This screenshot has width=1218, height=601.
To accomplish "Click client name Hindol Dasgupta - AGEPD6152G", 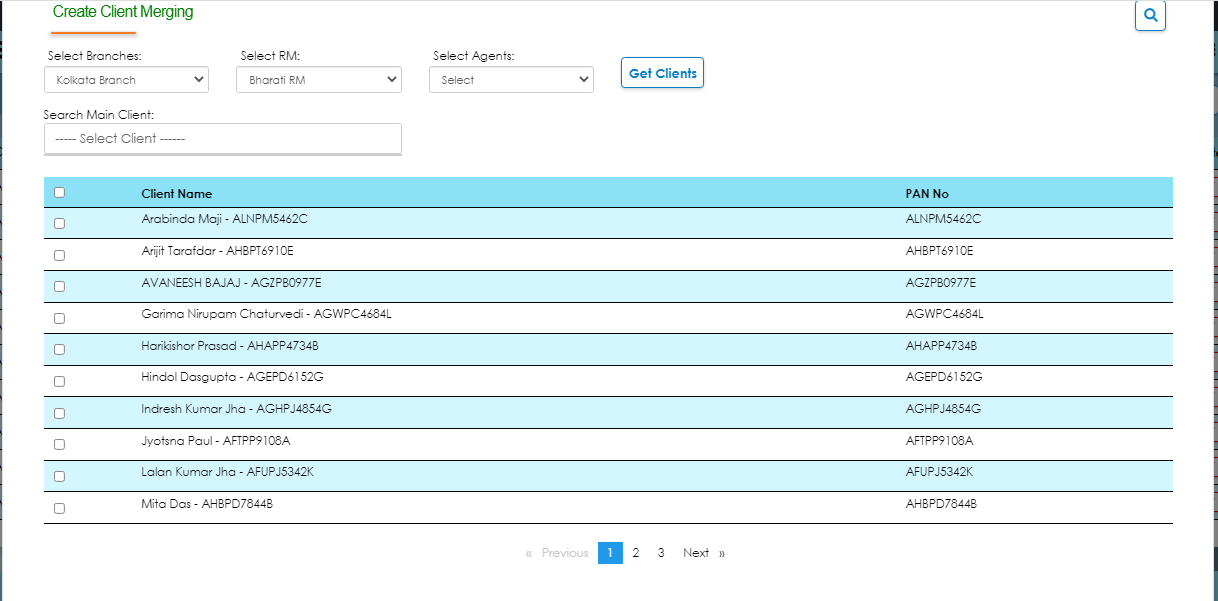I will [233, 377].
